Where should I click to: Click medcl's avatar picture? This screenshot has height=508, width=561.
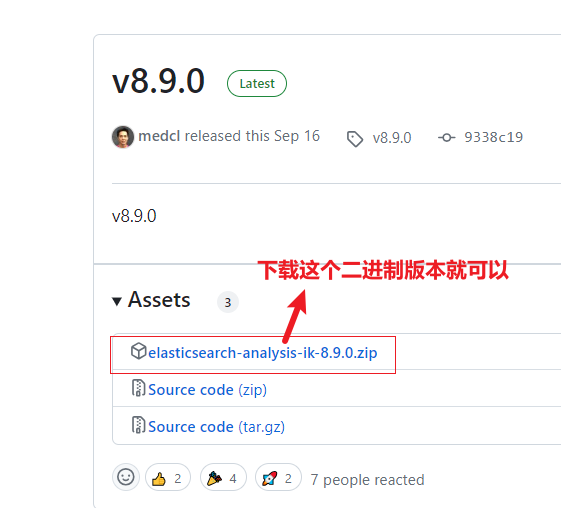click(x=123, y=137)
